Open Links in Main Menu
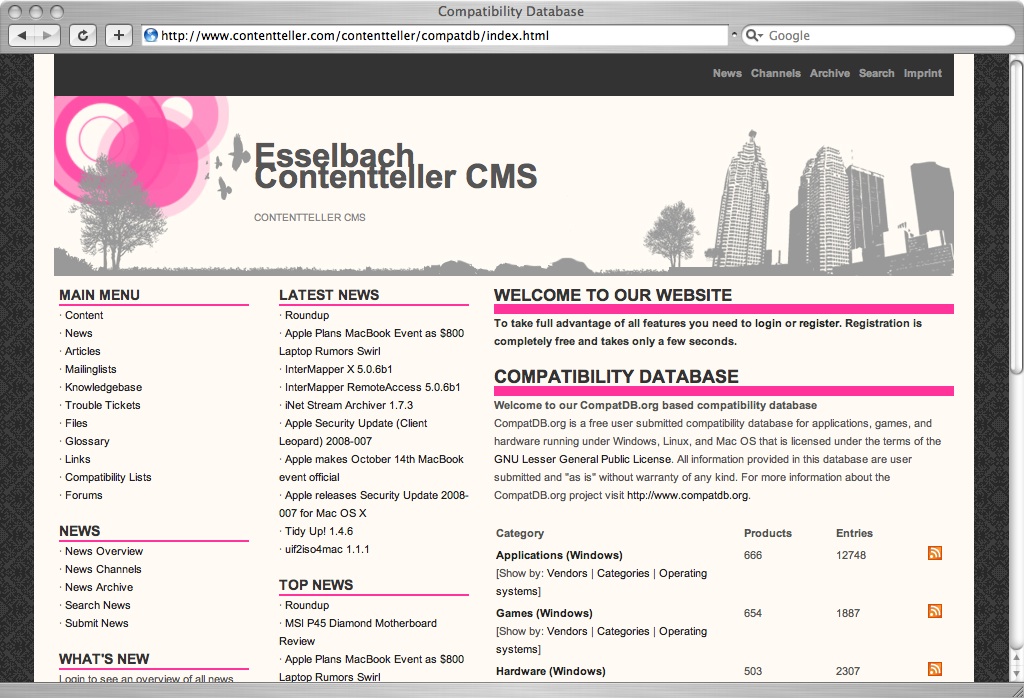The image size is (1024, 698). [x=77, y=459]
